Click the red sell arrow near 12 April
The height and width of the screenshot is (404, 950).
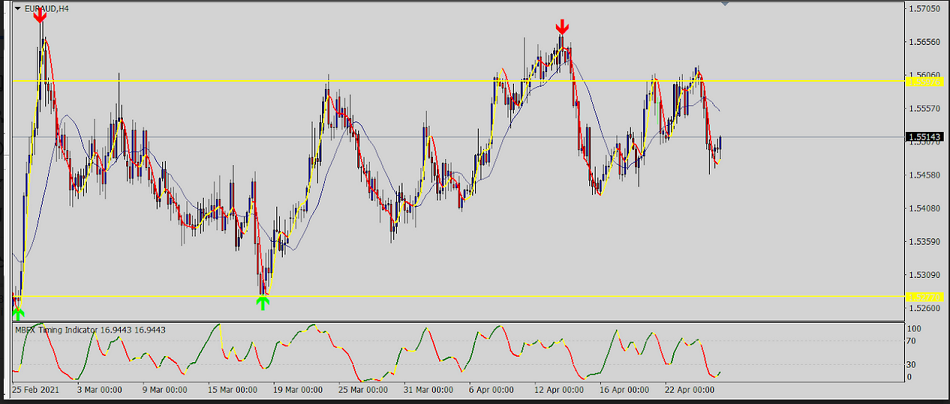coord(563,27)
